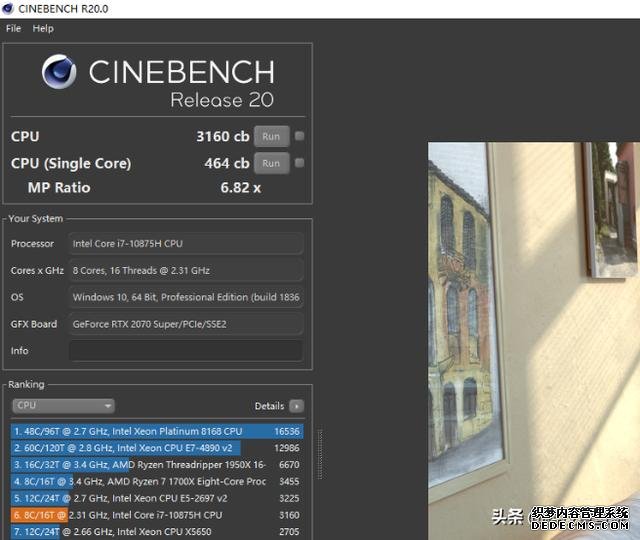Click the Processor field showing i7-10875H
This screenshot has height=540, width=640.
point(186,244)
